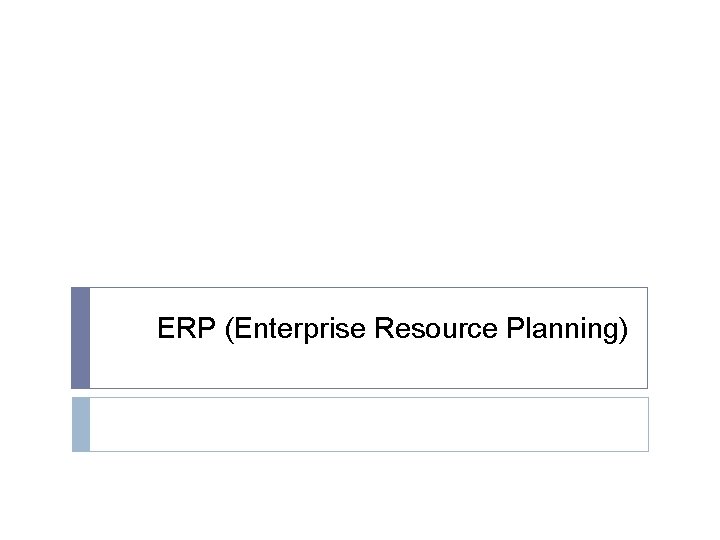Click the white margin right of the title box
The width and height of the screenshot is (720, 540).
tap(684, 338)
